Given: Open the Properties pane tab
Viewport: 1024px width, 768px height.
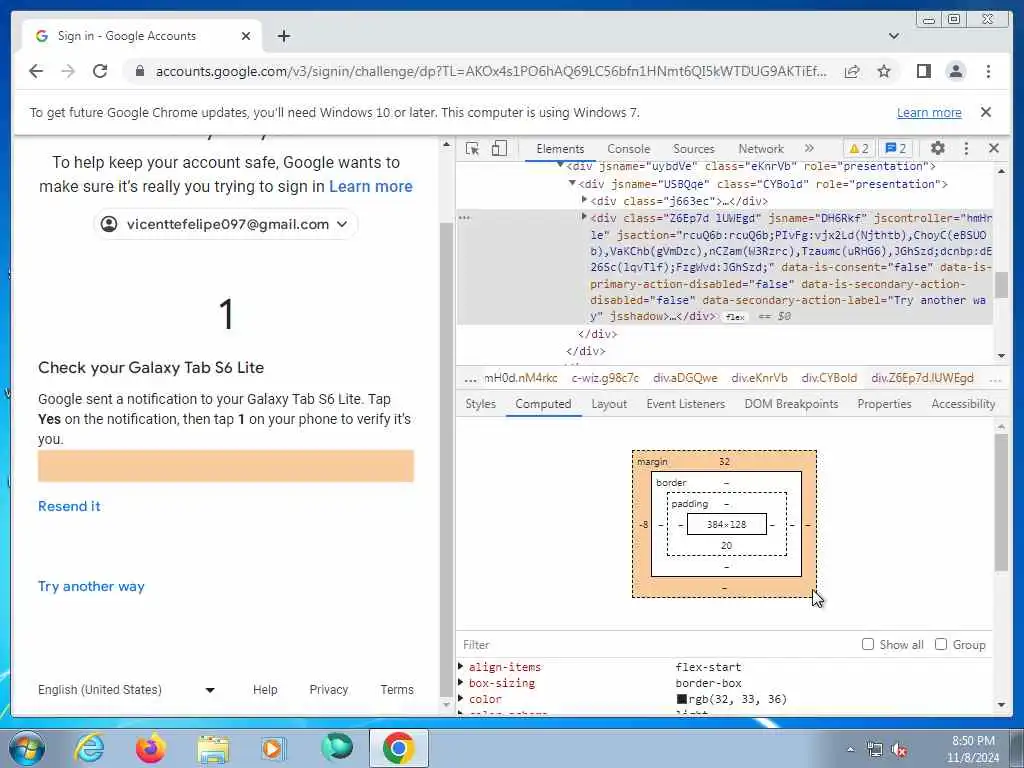Looking at the screenshot, I should [884, 404].
